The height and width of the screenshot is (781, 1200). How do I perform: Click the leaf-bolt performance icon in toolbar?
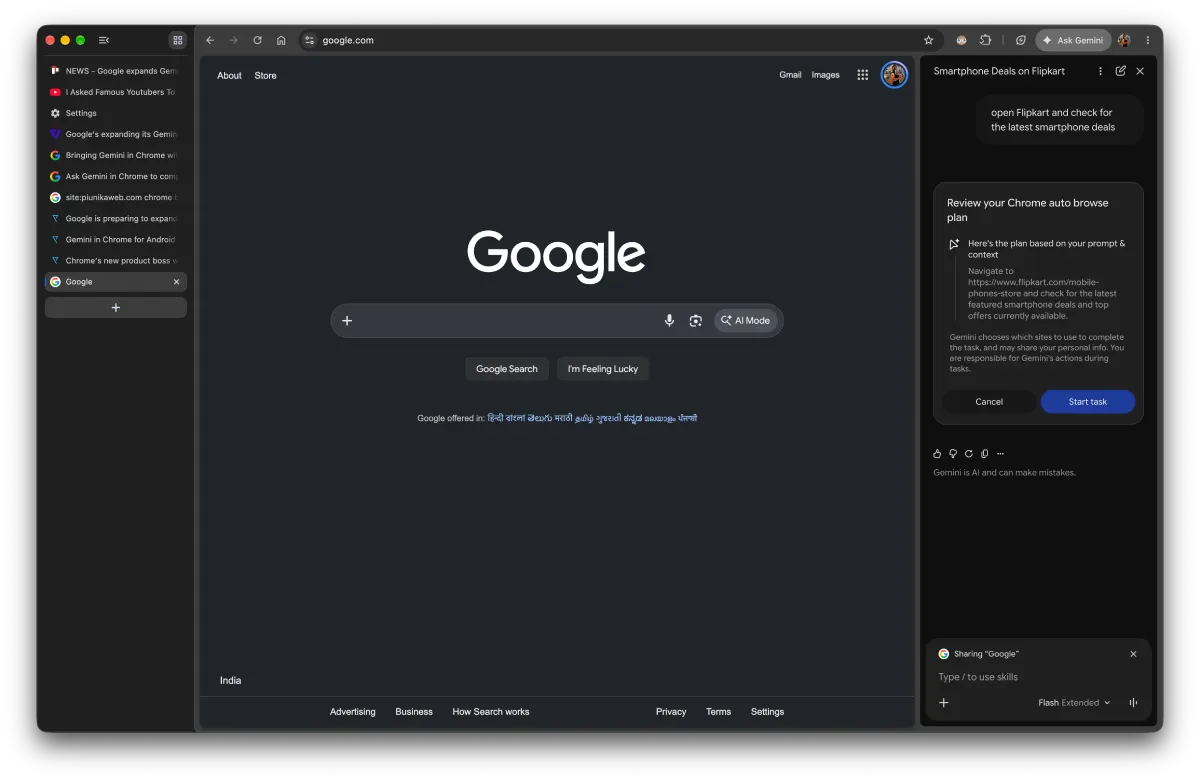click(1020, 40)
